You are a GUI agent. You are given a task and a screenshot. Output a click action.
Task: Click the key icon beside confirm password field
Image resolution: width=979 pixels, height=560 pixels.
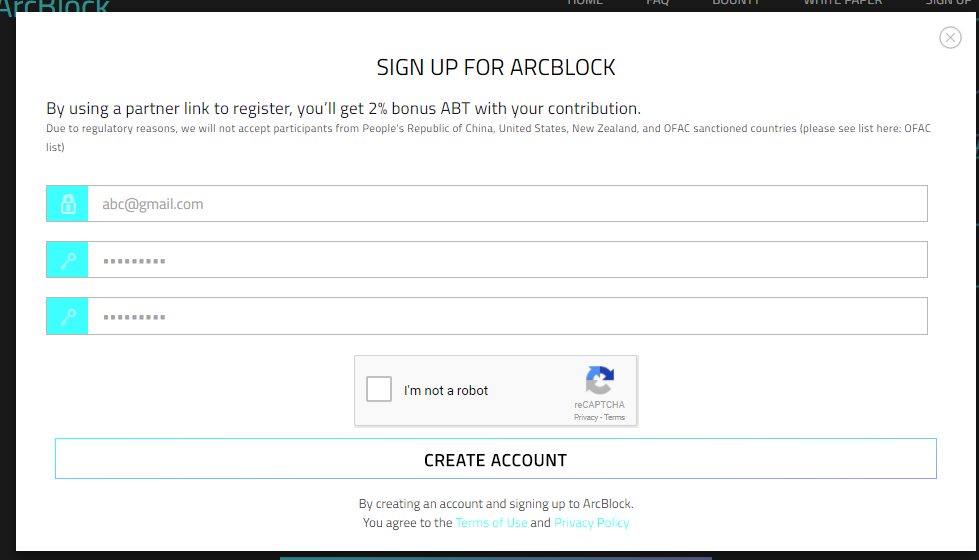pyautogui.click(x=67, y=316)
